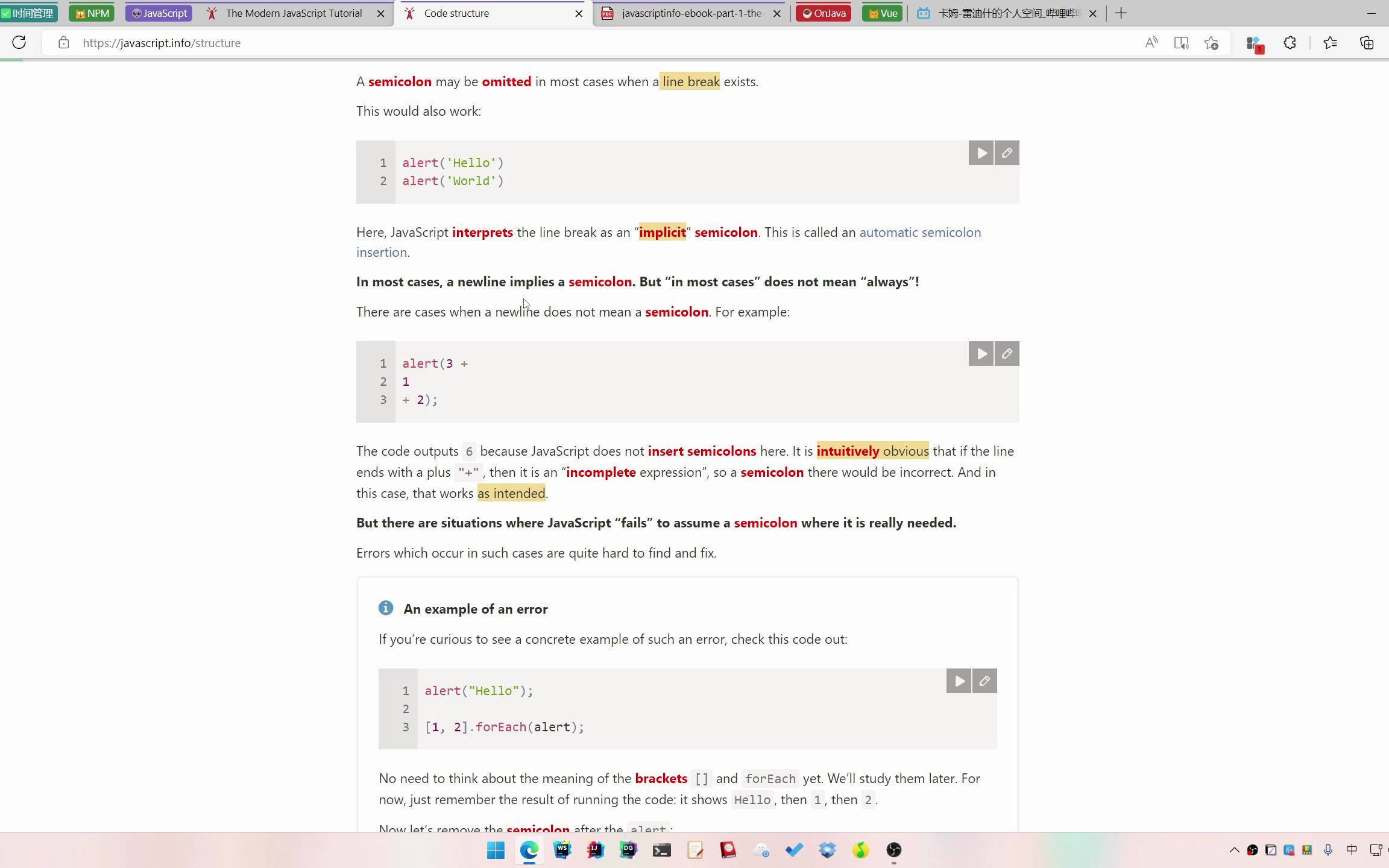The width and height of the screenshot is (1389, 868).
Task: Open the OnJava tab
Action: coord(824,12)
